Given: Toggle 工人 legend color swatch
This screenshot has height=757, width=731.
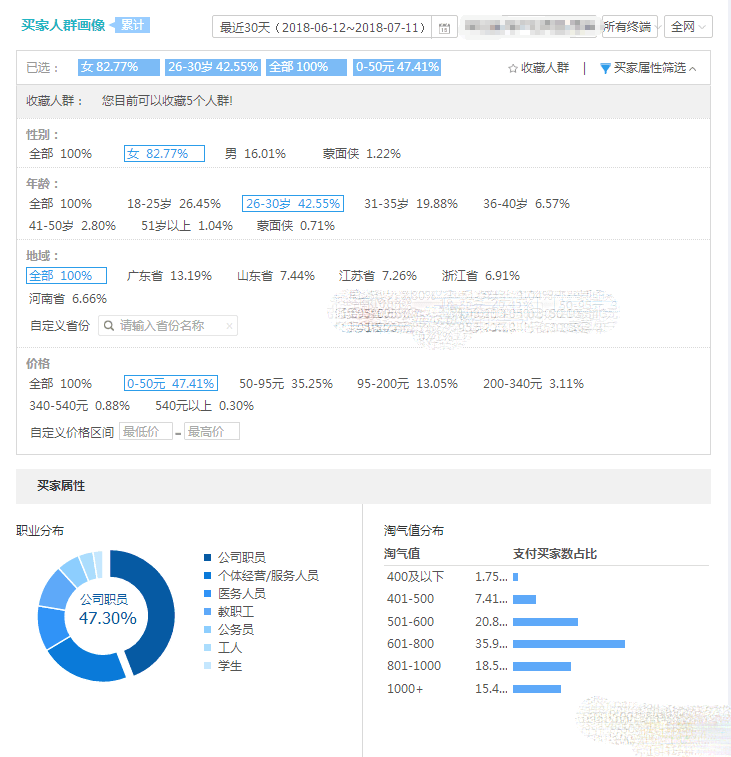Looking at the screenshot, I should [x=208, y=647].
